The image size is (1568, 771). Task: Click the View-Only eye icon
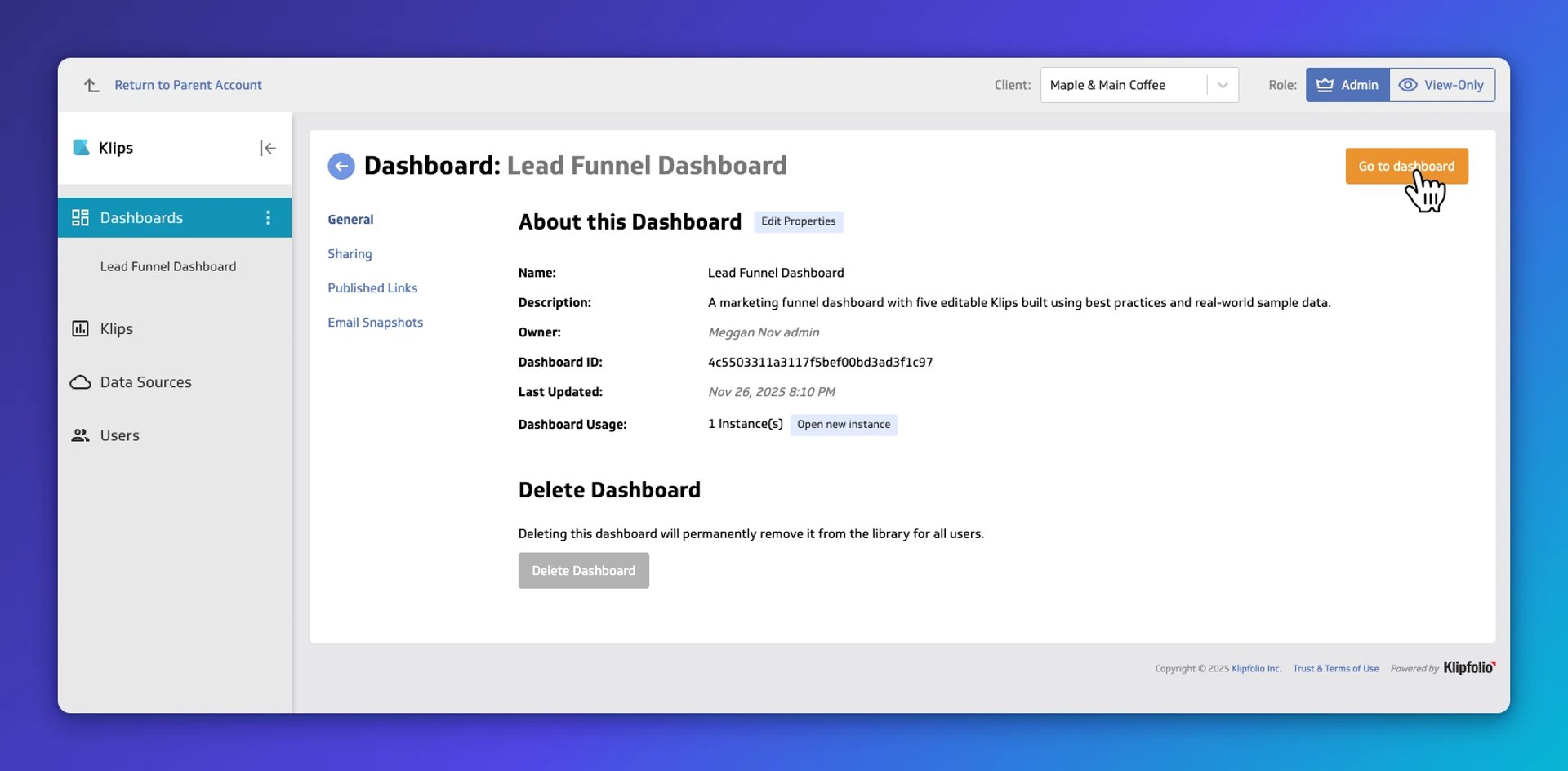point(1408,85)
